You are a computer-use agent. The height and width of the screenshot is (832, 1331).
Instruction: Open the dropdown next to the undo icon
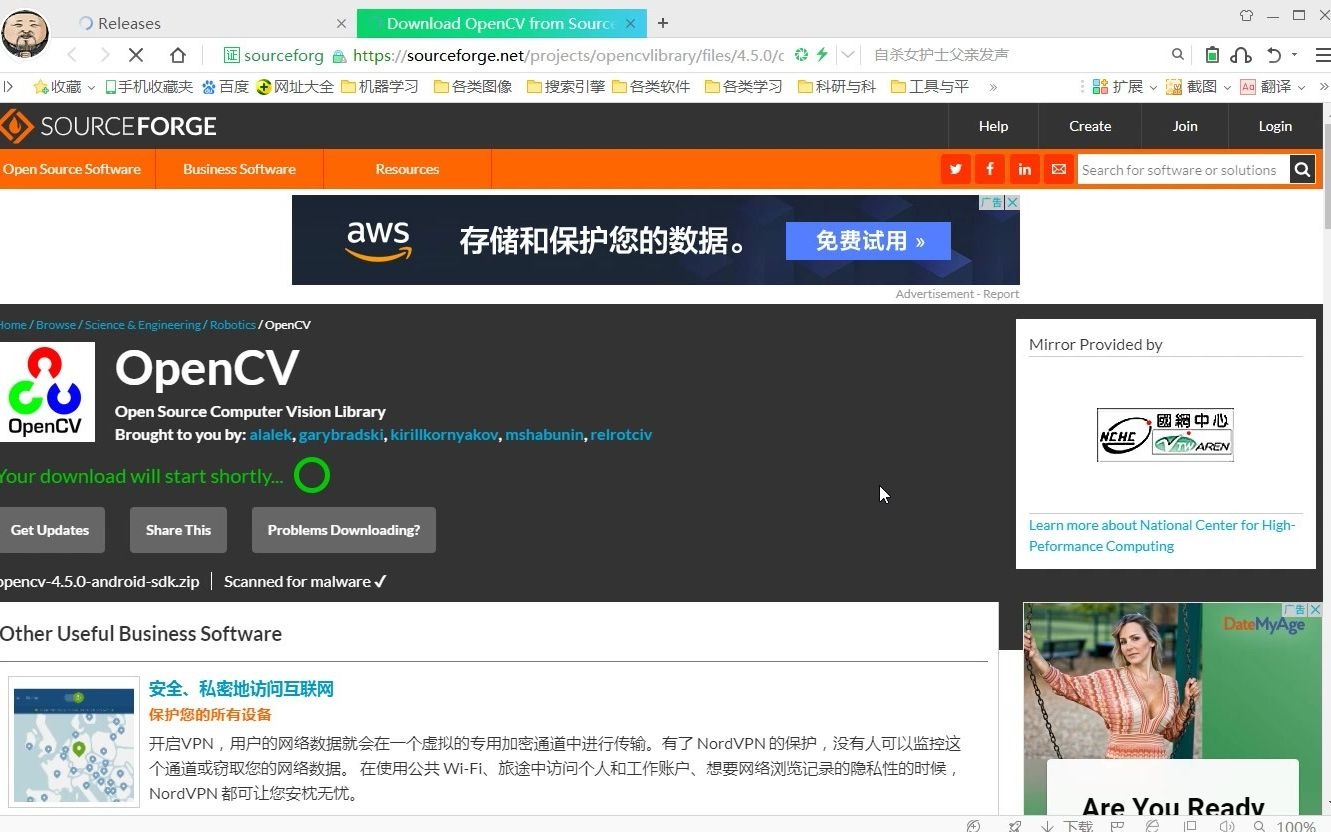(x=1294, y=55)
